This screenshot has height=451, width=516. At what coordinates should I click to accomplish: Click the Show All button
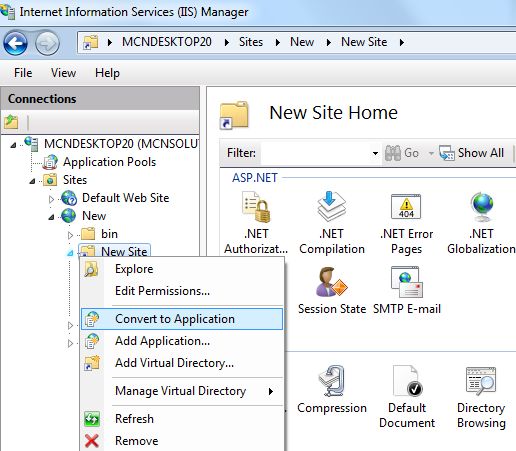coord(472,153)
